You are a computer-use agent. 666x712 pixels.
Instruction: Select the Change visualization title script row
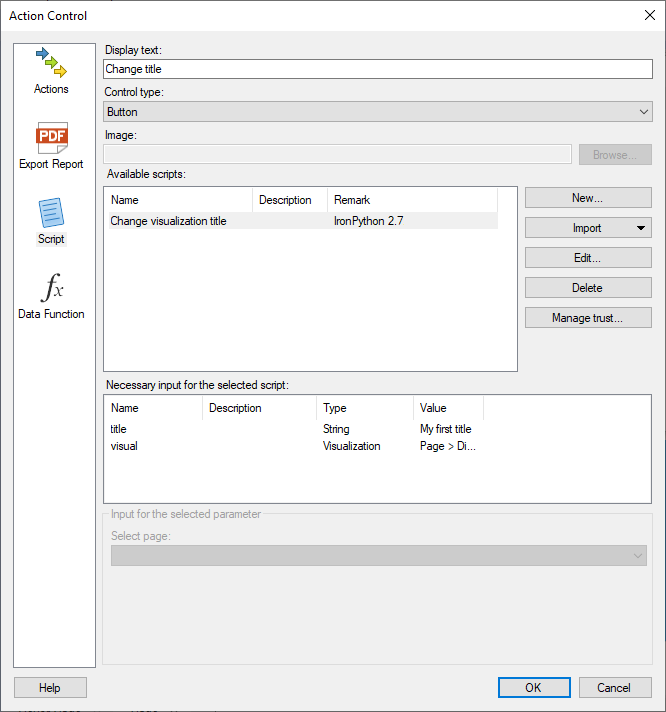click(303, 221)
